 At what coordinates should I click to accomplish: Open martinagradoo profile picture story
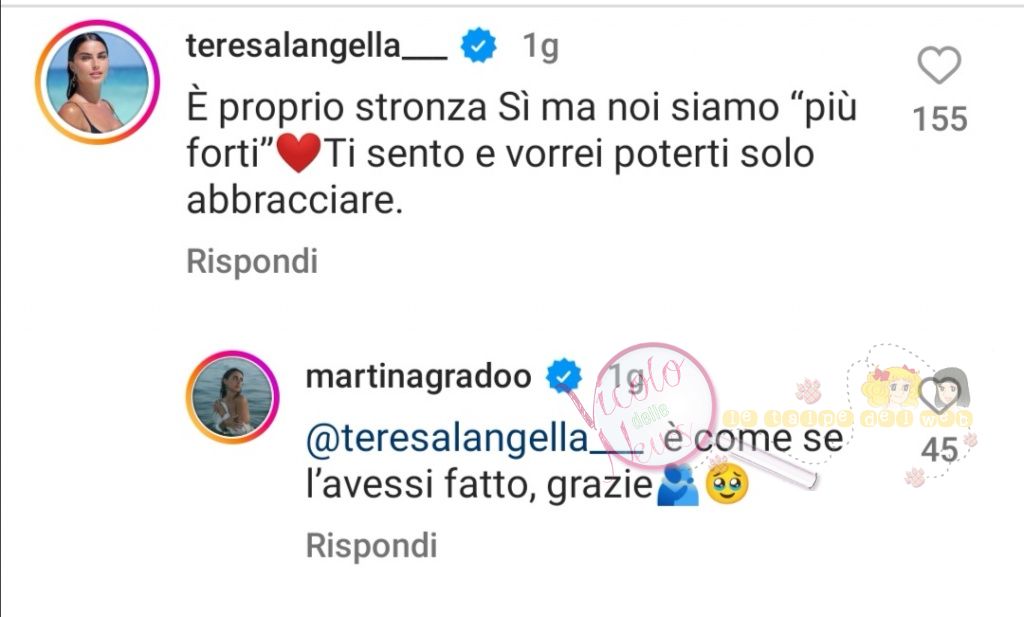(x=233, y=398)
